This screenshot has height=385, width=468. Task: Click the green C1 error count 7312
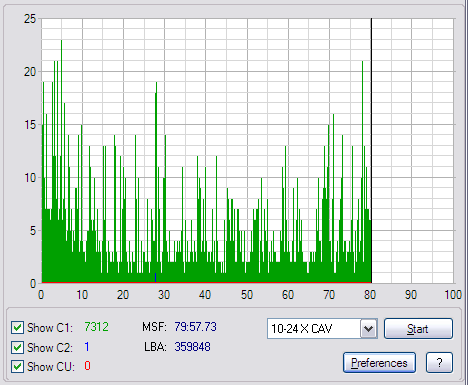(96, 327)
